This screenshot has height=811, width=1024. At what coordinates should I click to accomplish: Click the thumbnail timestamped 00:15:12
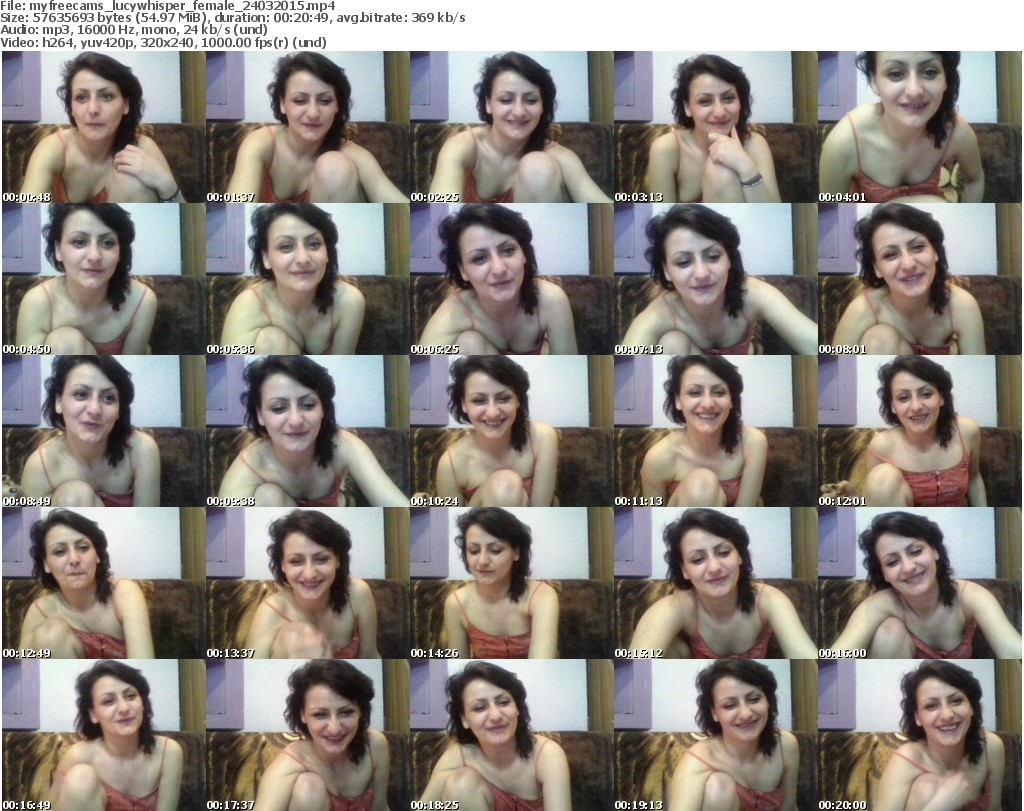coord(716,583)
